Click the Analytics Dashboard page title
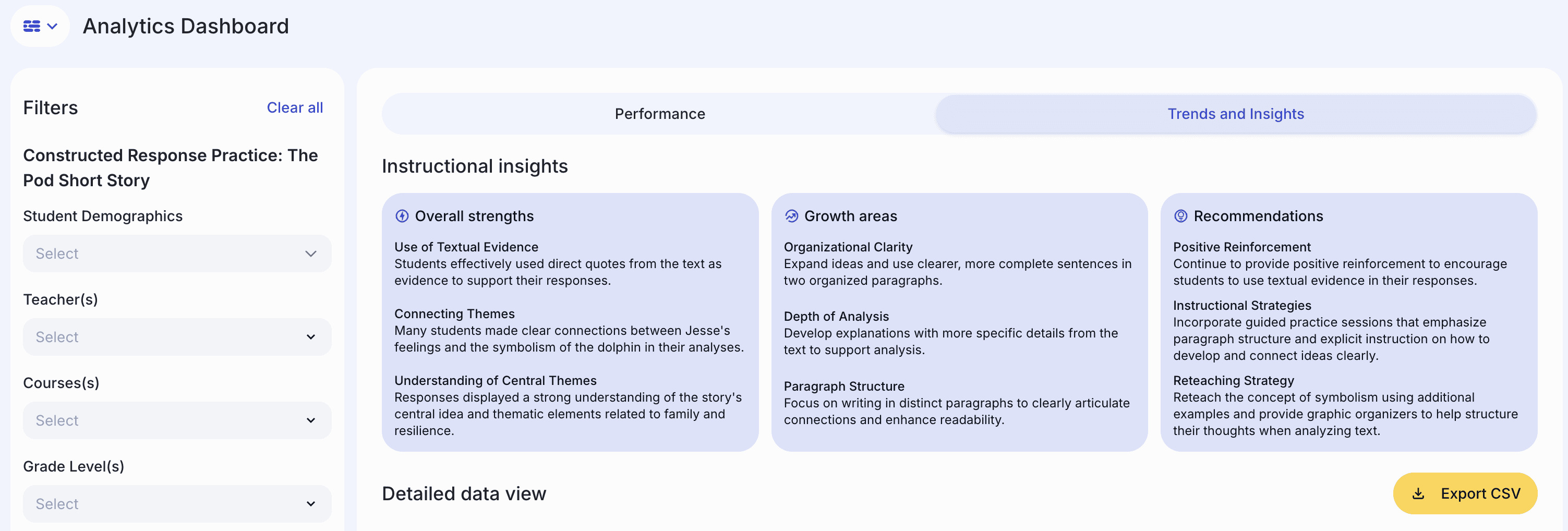1568x531 pixels. (x=186, y=26)
